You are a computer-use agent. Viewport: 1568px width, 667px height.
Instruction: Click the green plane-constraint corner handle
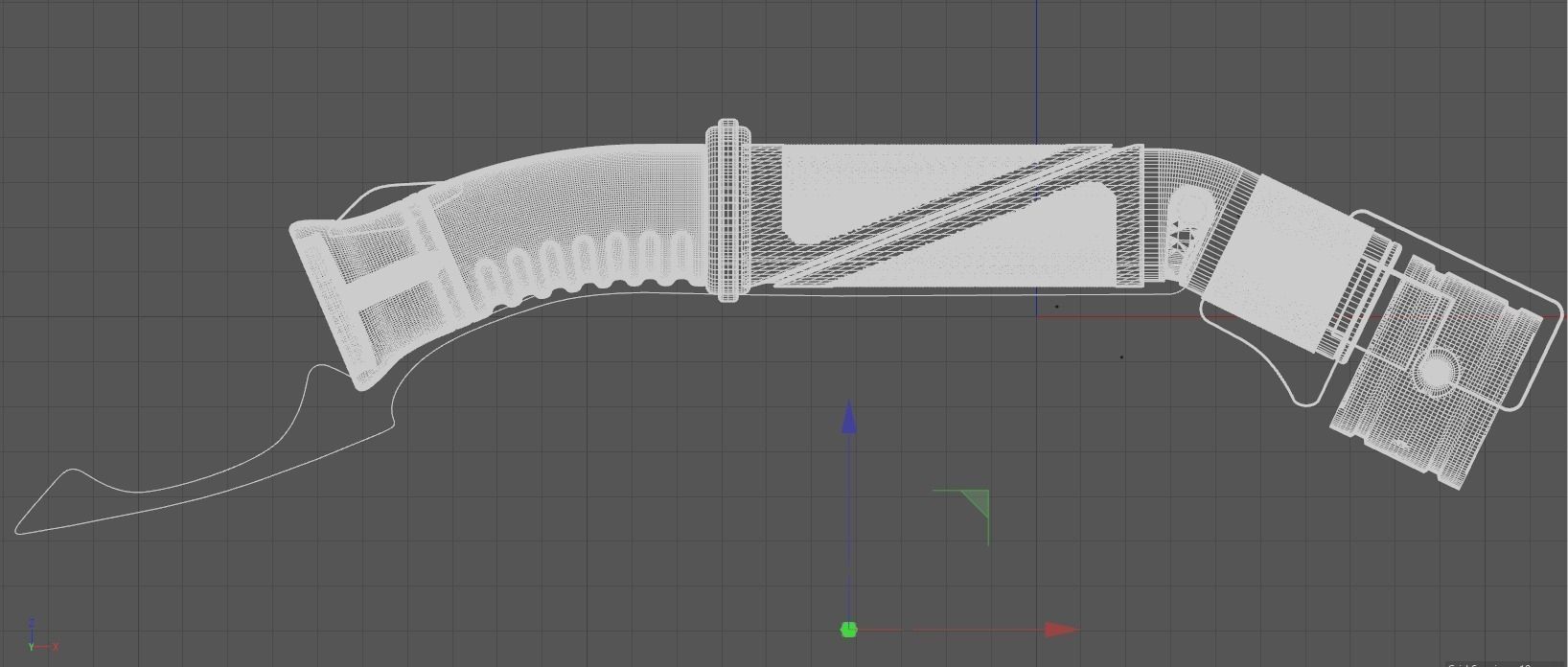[976, 503]
